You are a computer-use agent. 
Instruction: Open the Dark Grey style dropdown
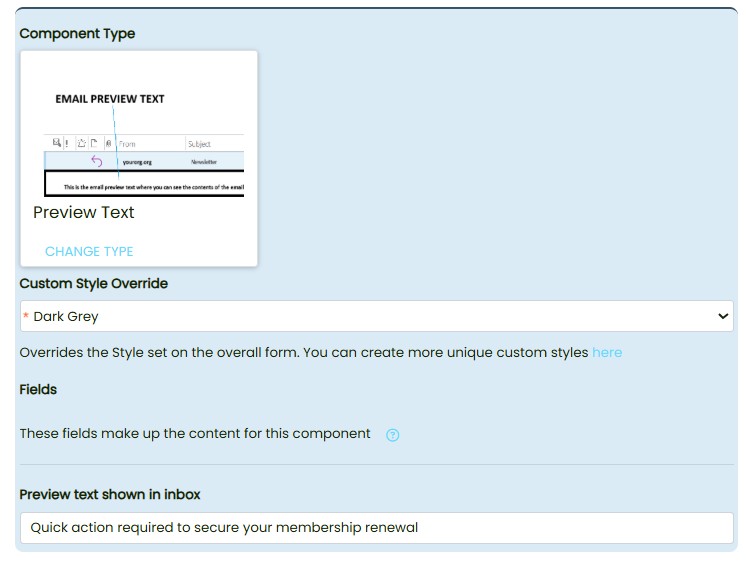[376, 317]
